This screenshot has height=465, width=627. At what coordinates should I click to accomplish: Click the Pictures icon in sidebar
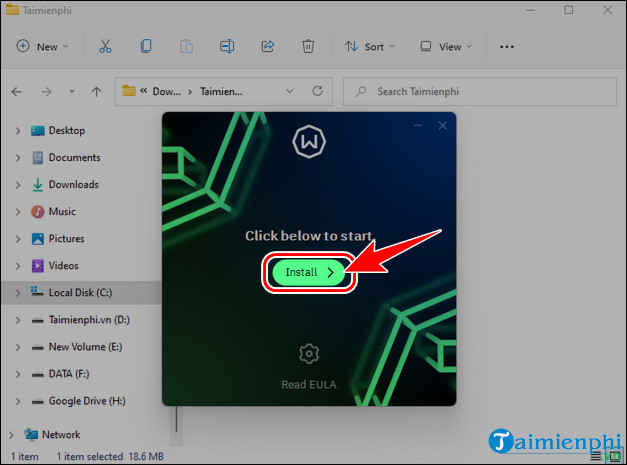point(38,239)
